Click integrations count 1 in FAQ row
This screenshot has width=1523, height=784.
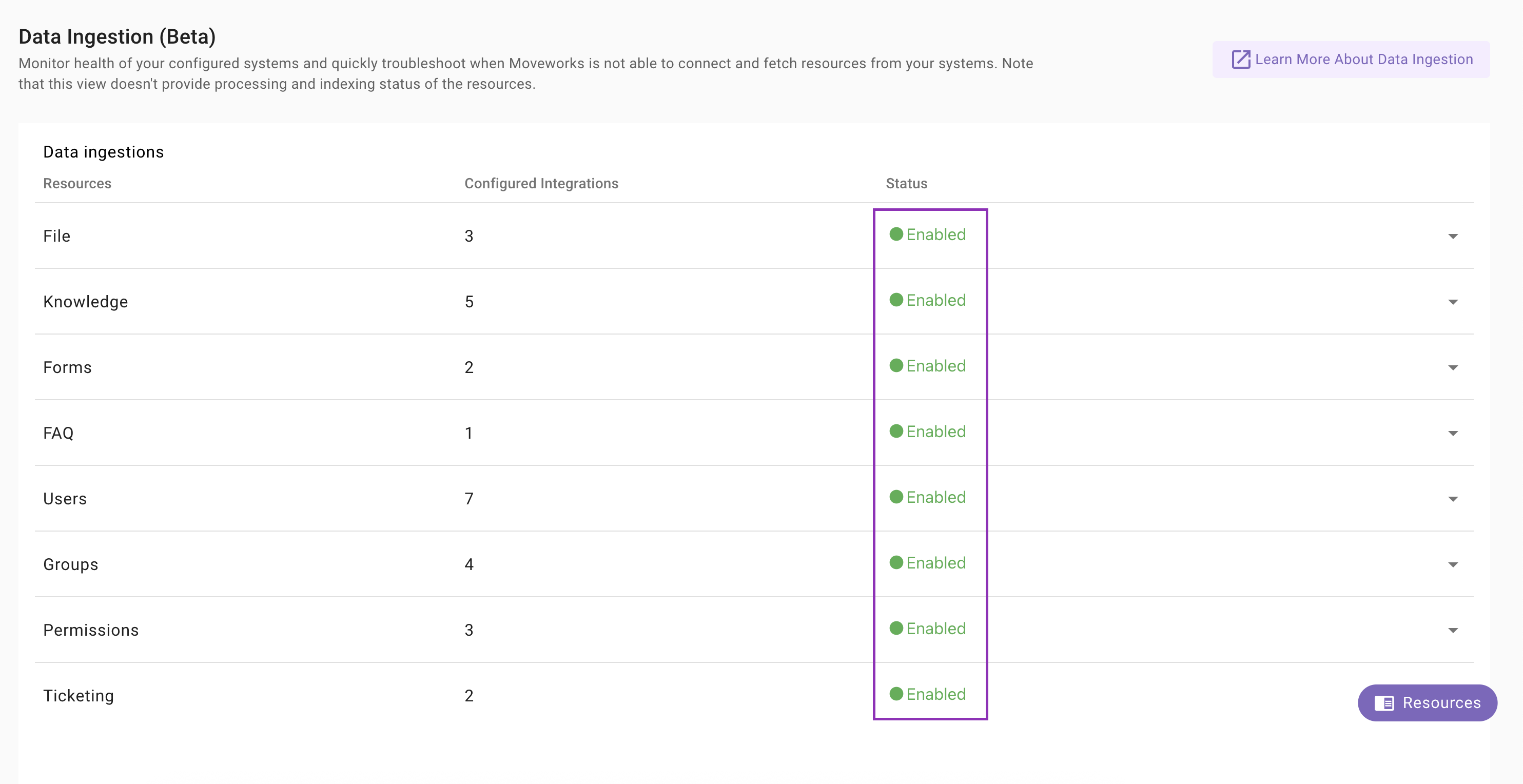click(469, 433)
